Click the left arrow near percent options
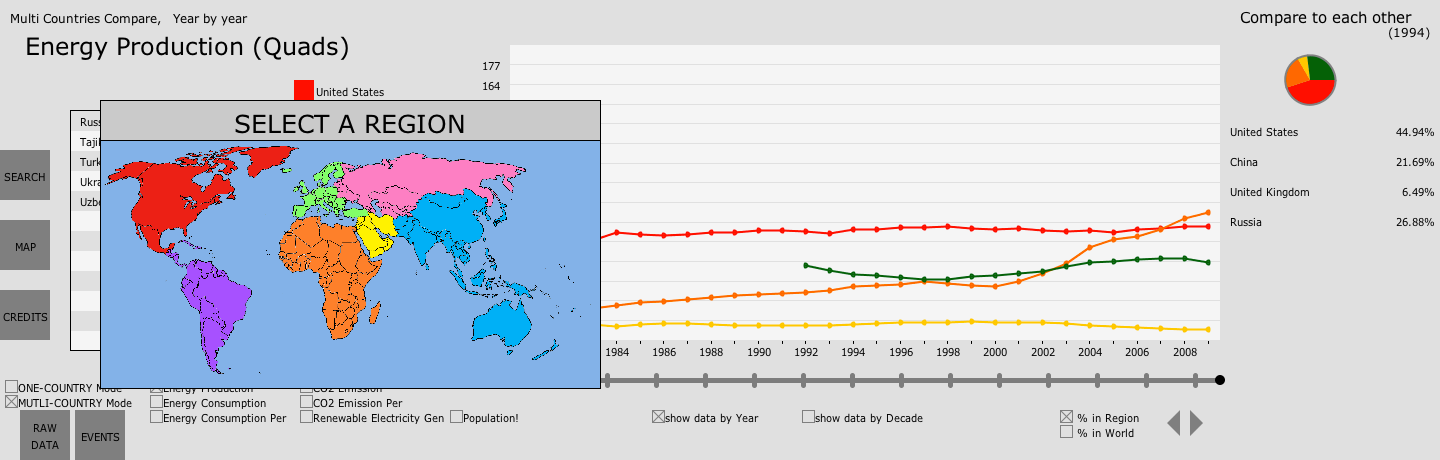 coord(1173,424)
